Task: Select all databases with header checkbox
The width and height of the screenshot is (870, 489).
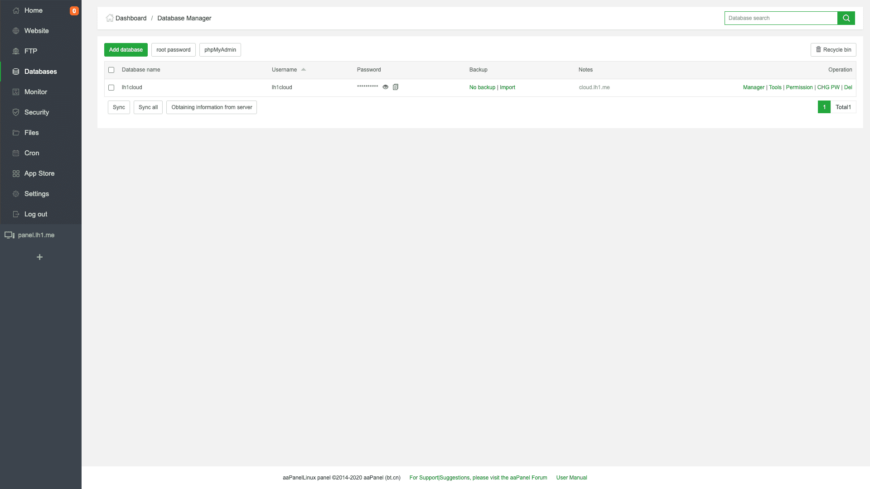Action: pyautogui.click(x=111, y=70)
